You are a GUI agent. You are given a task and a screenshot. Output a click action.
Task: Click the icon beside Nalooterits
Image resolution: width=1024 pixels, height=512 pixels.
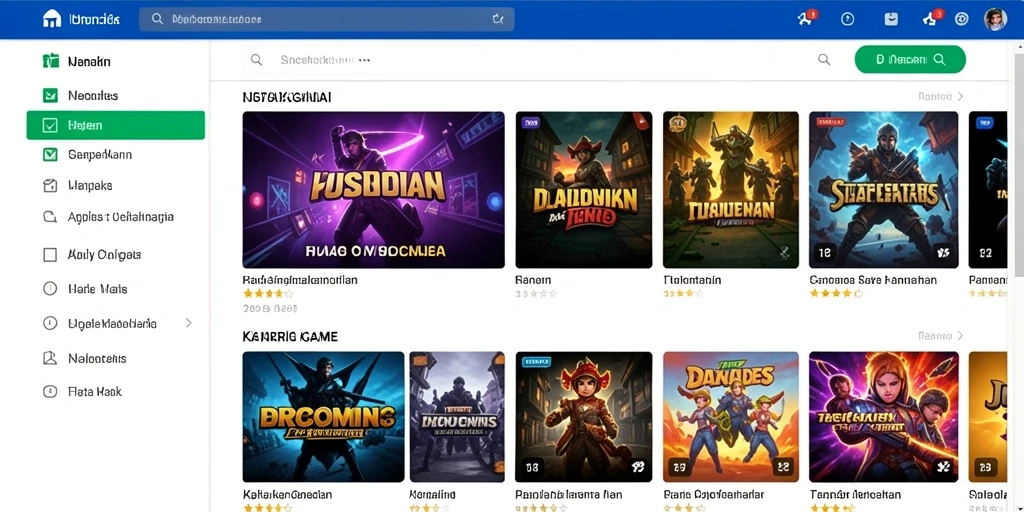click(x=50, y=358)
